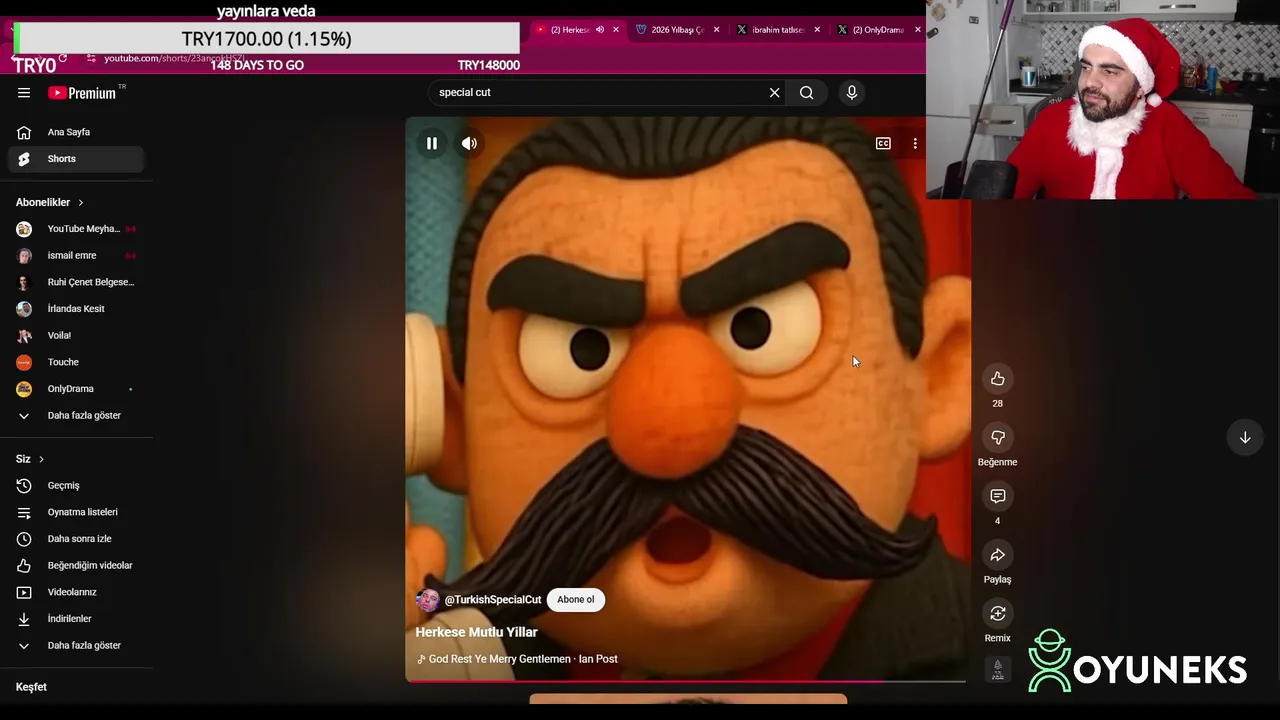Open TurkishSpecialCut channel avatar
Image resolution: width=1280 pixels, height=720 pixels.
(428, 600)
